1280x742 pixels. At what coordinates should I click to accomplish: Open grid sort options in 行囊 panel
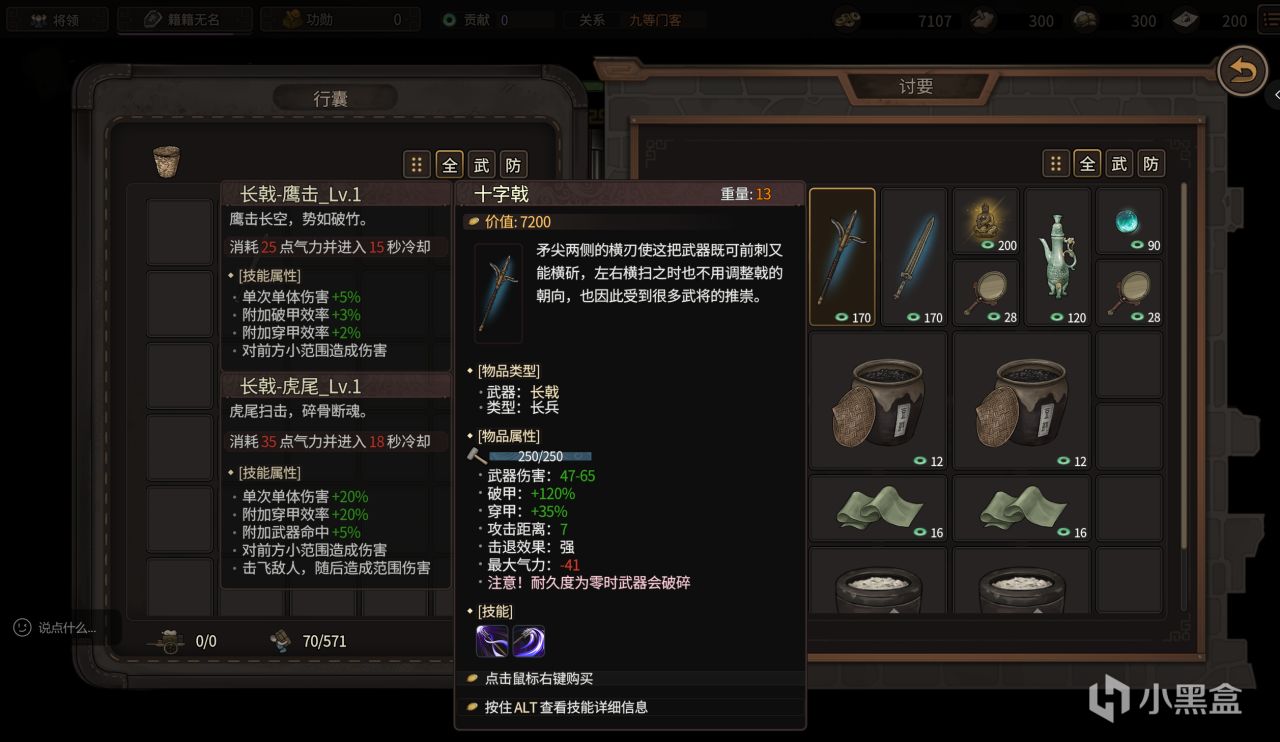416,165
